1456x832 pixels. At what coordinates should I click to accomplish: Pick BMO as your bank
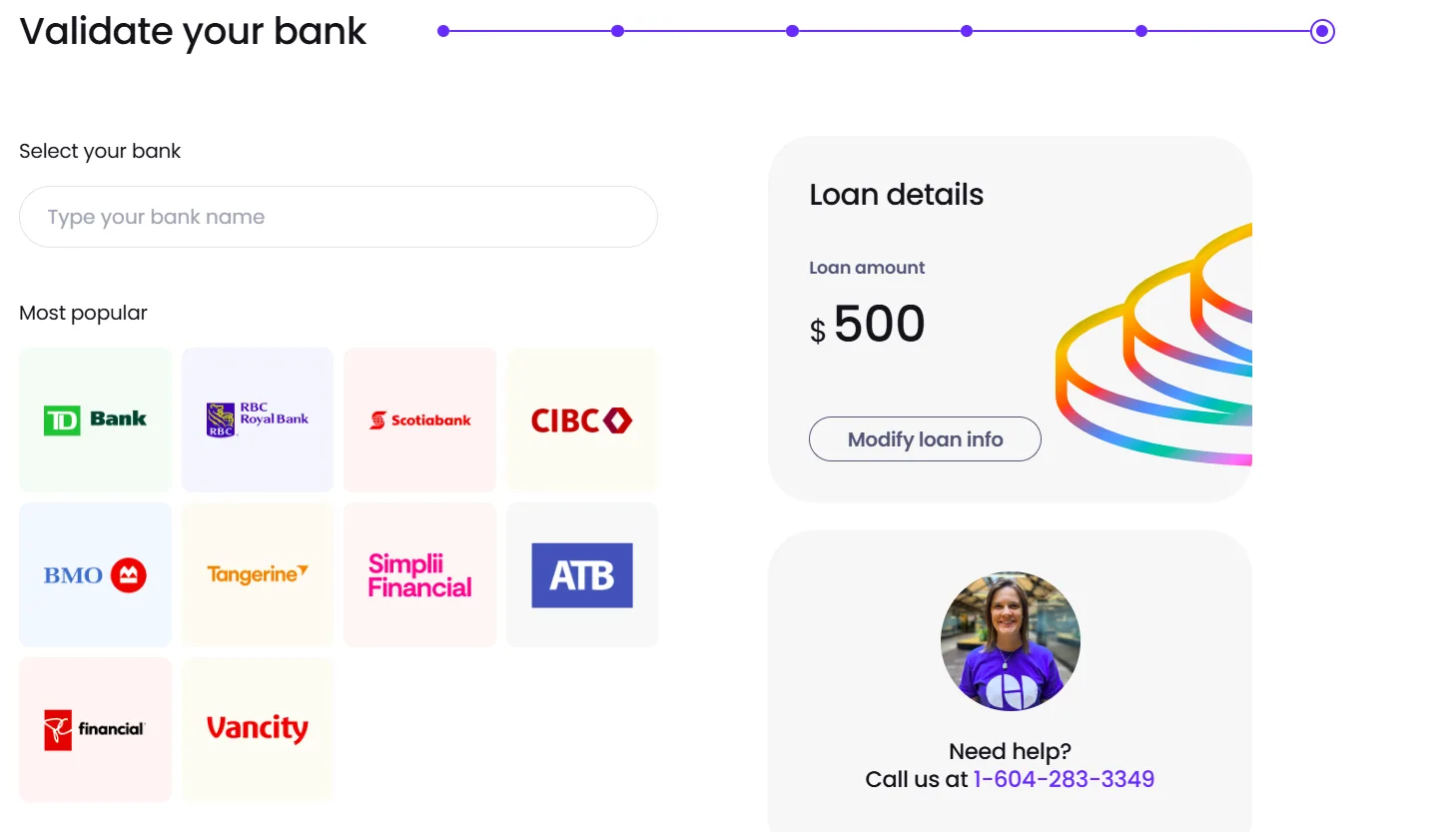pos(95,574)
